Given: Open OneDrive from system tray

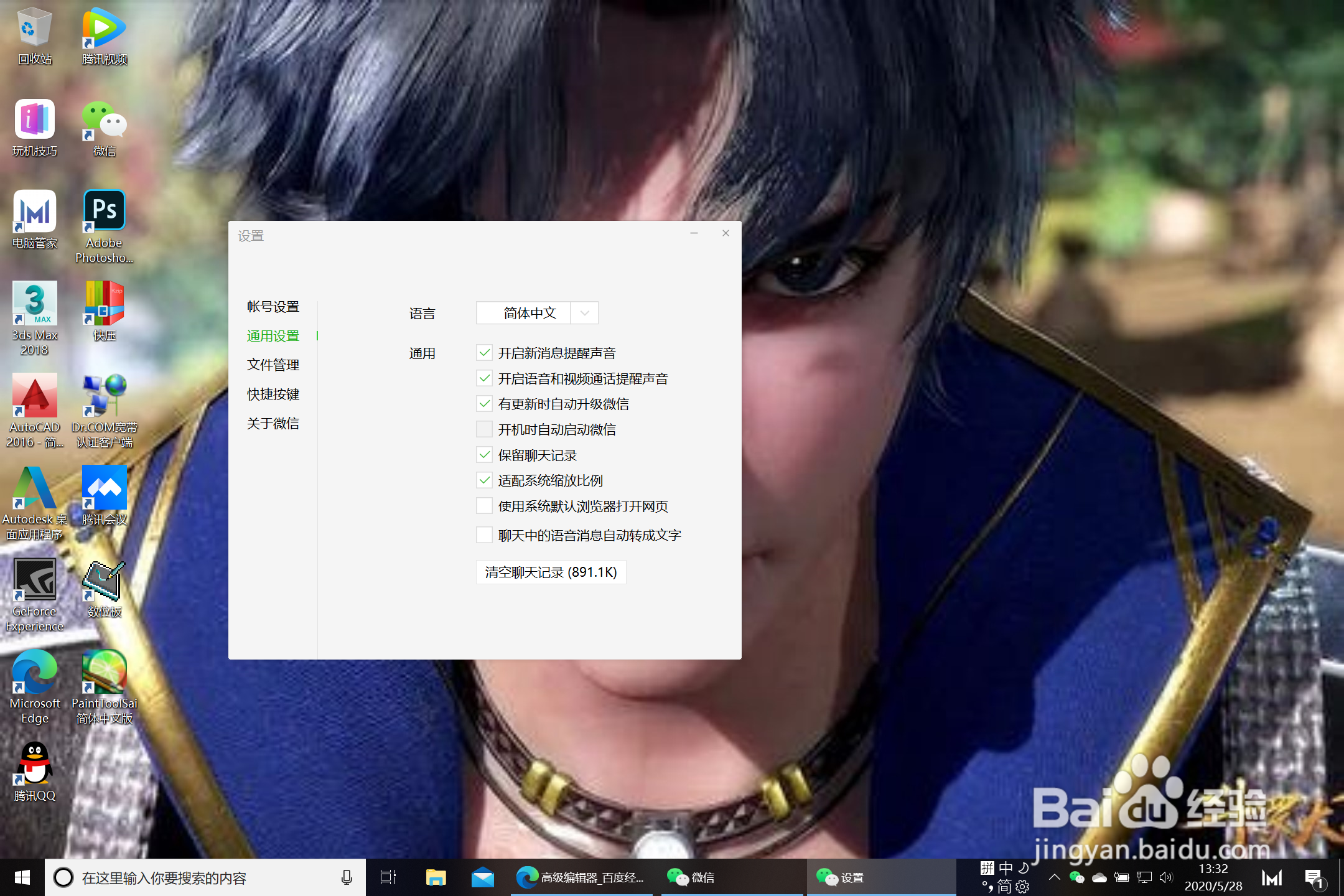Looking at the screenshot, I should tap(1099, 877).
